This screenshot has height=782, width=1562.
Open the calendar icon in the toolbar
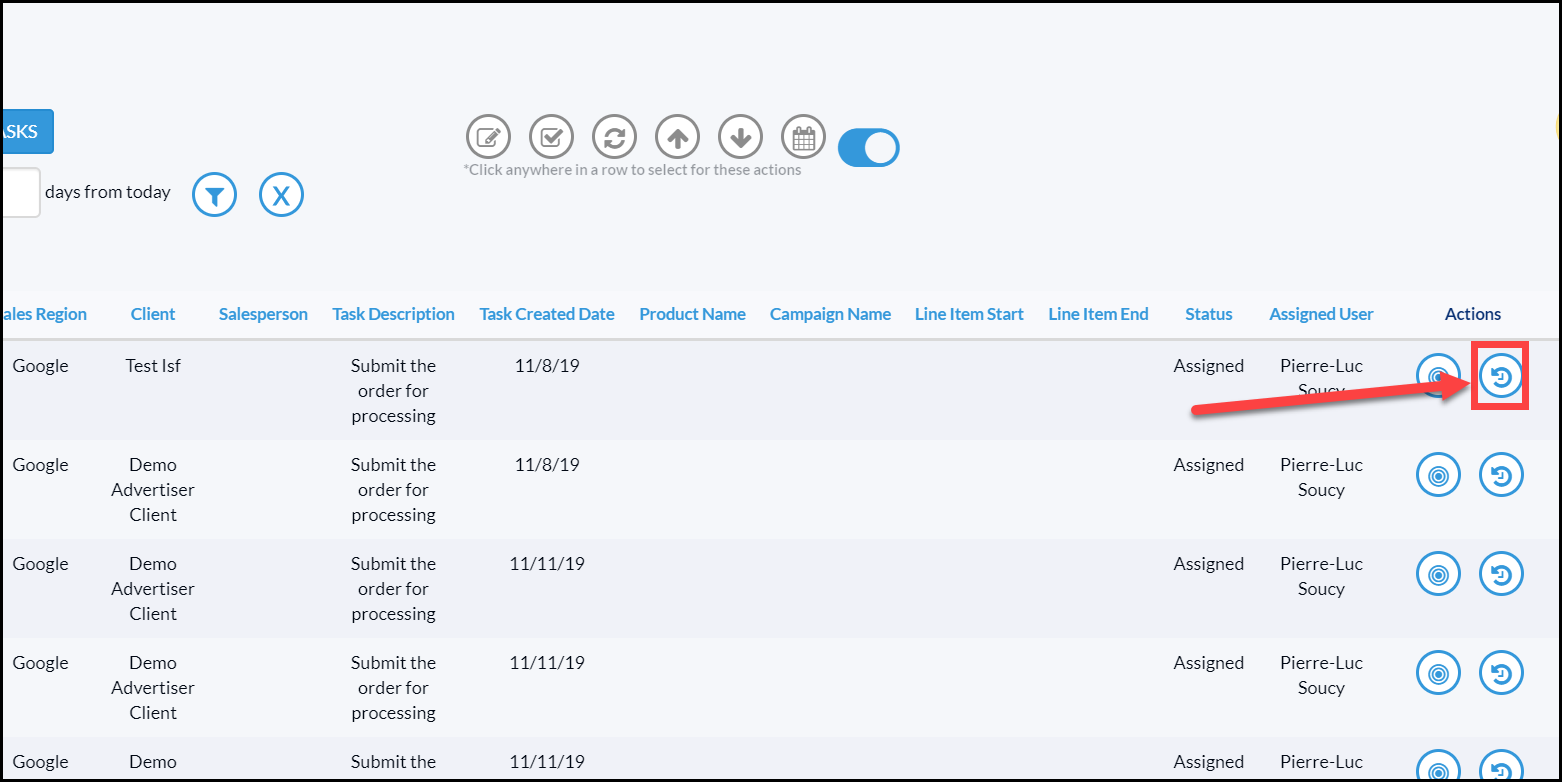(803, 137)
